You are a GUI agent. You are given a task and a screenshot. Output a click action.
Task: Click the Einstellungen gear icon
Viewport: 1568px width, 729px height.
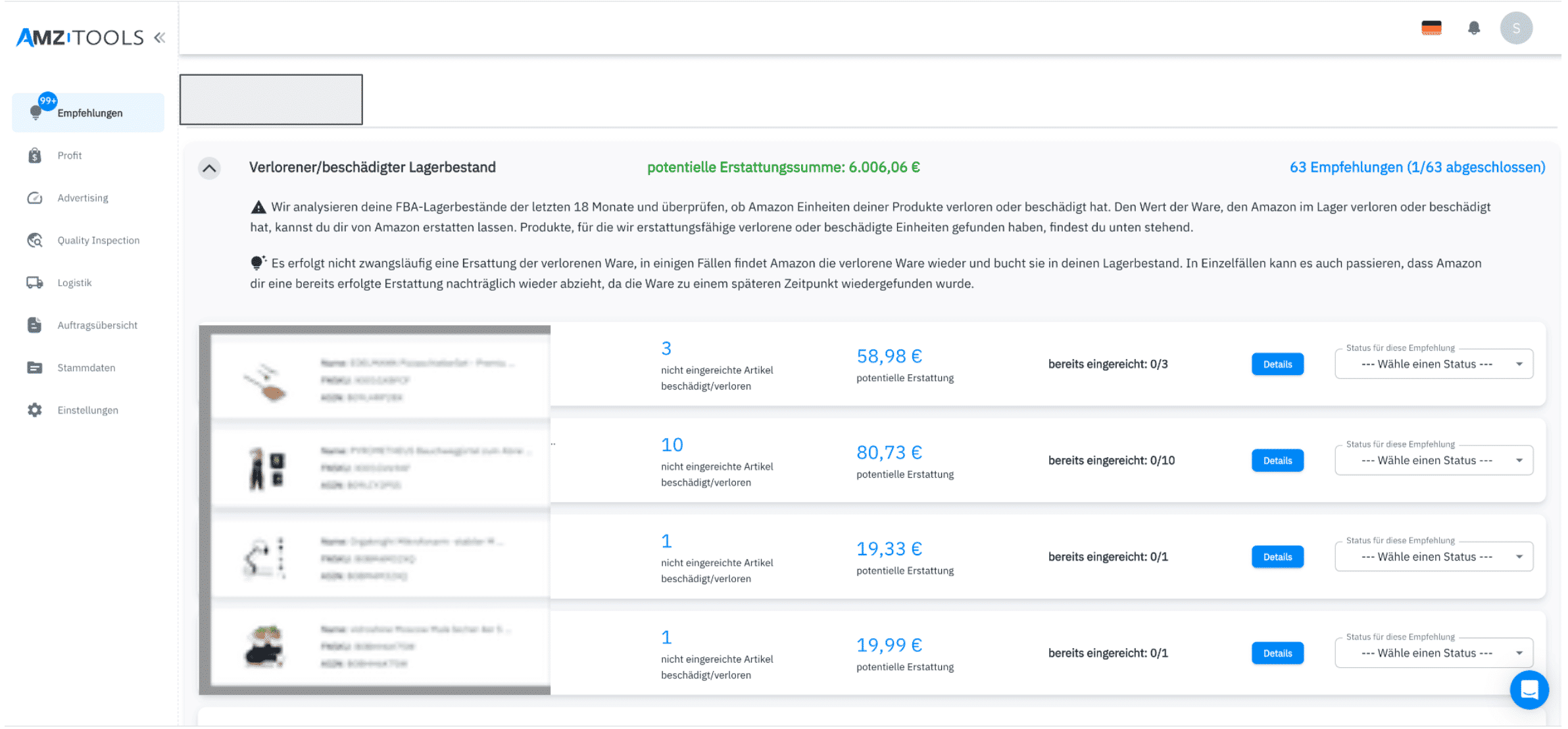tap(35, 411)
